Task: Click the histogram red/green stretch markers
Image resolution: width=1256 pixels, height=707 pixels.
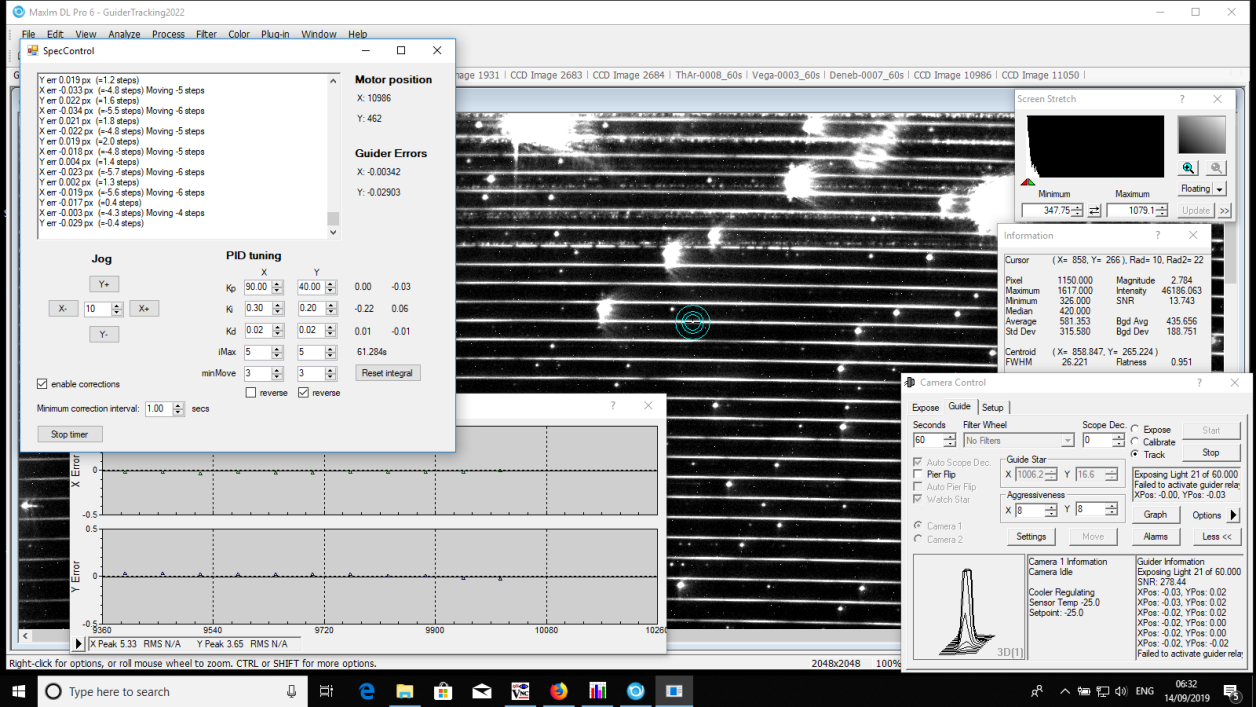Action: 1027,182
